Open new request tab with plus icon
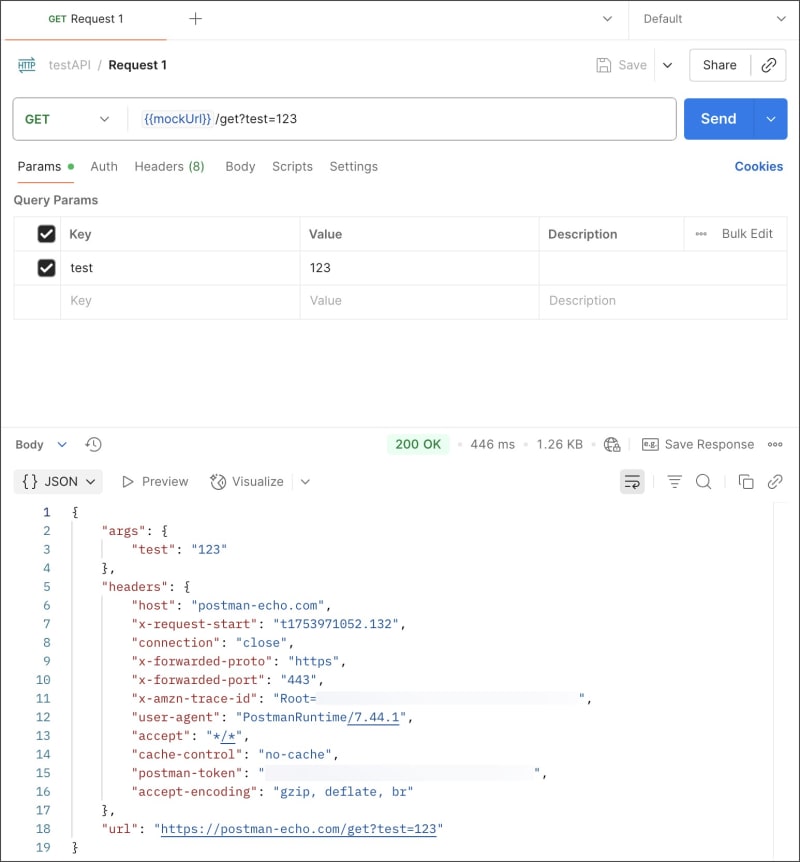Screen dimensions: 800x862 pos(195,19)
